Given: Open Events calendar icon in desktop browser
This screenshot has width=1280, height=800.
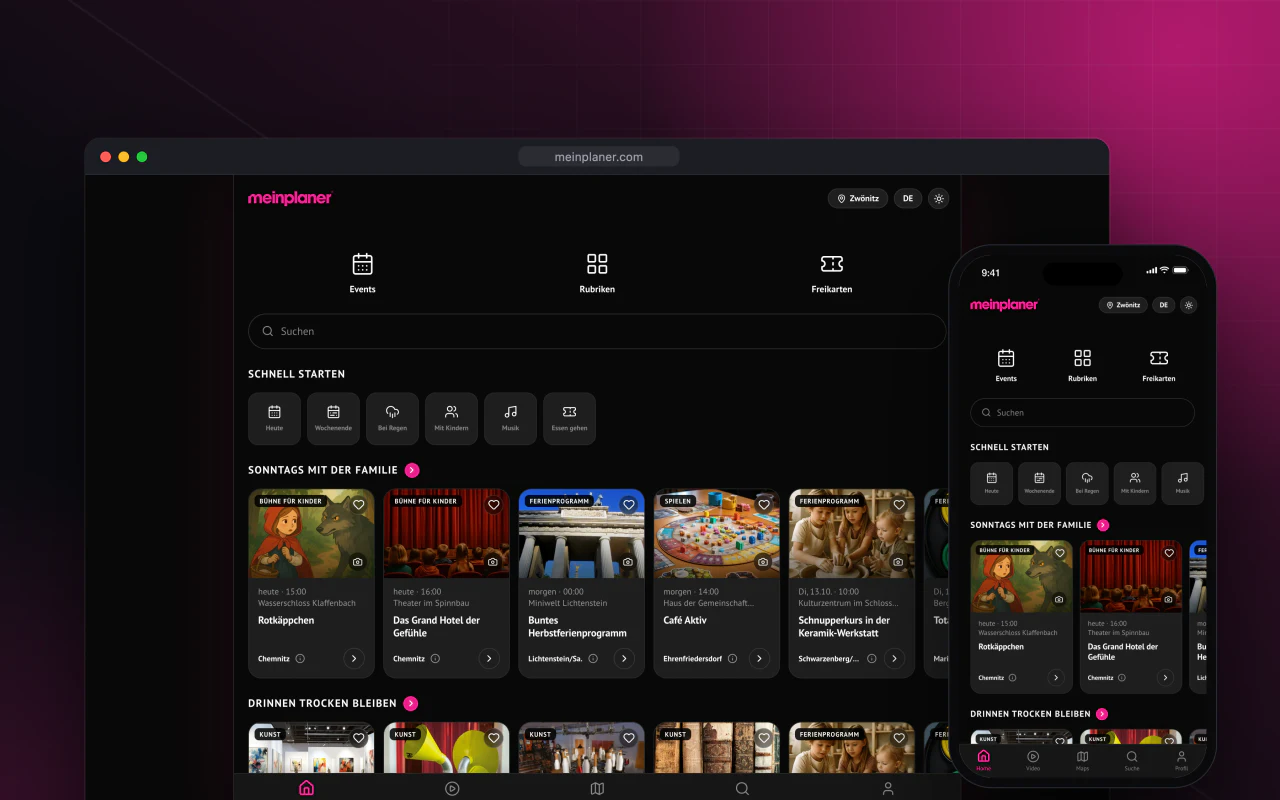Looking at the screenshot, I should (363, 264).
